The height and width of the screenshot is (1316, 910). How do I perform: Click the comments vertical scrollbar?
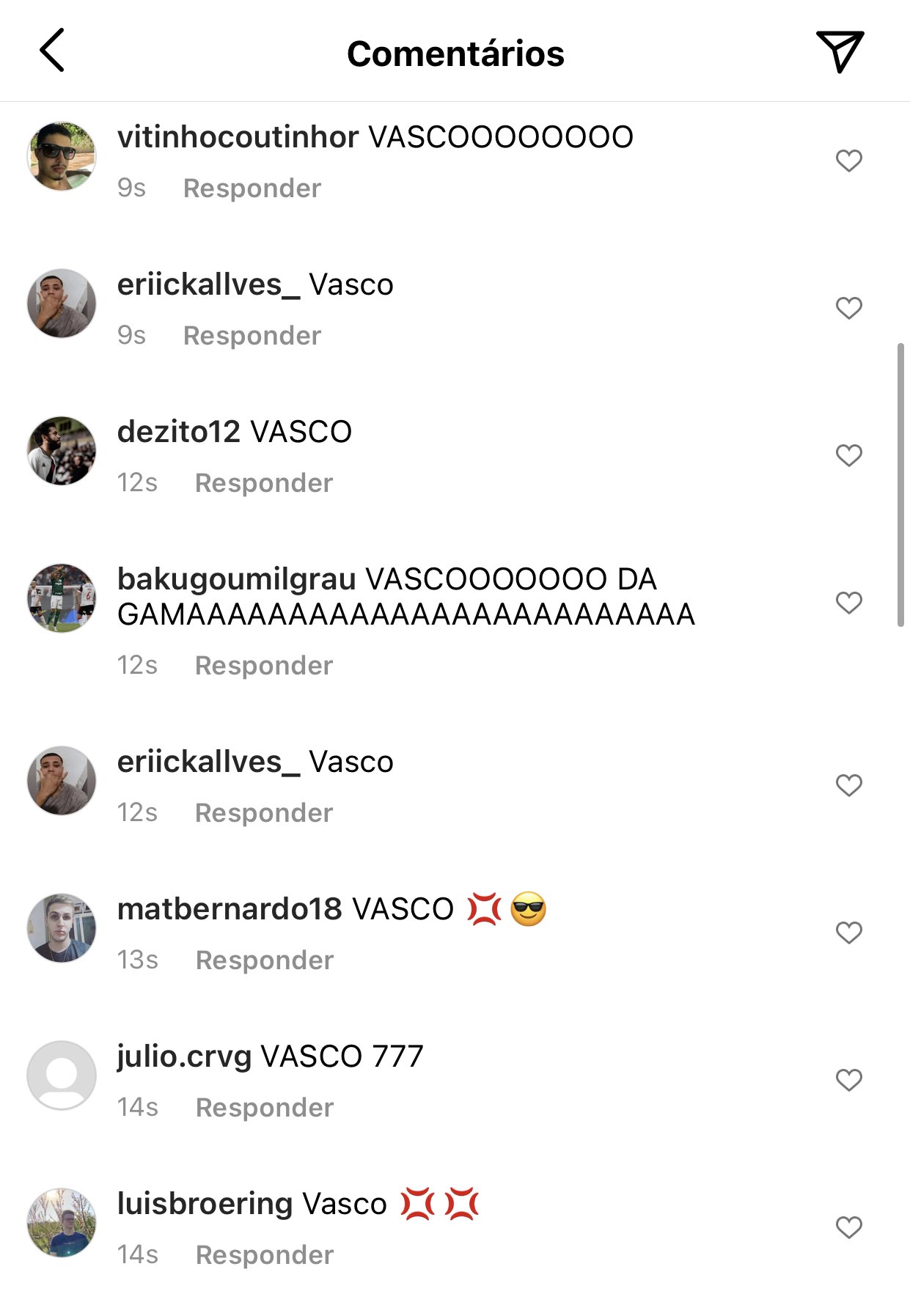[900, 485]
